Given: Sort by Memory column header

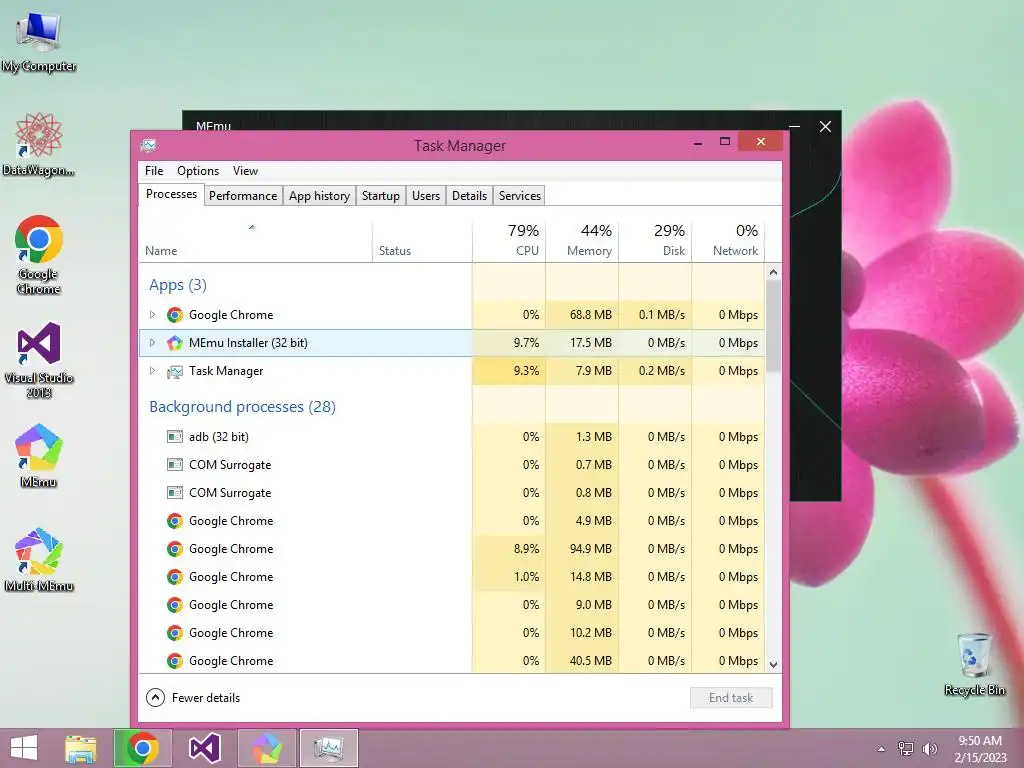Looking at the screenshot, I should click(582, 240).
